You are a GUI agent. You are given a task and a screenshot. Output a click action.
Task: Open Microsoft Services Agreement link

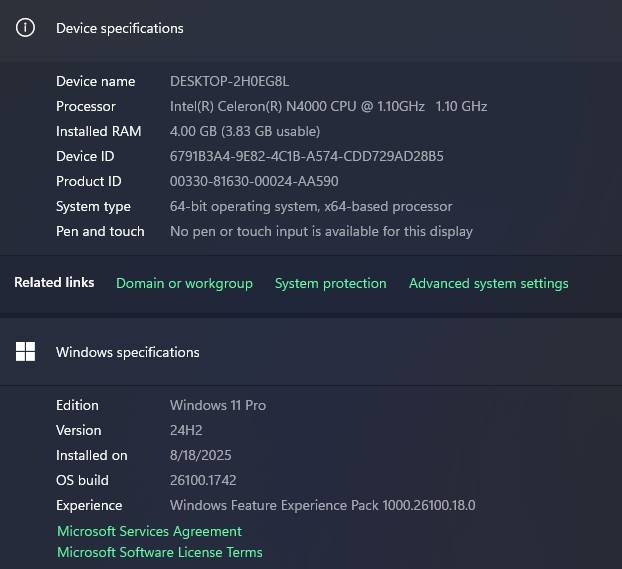[150, 531]
